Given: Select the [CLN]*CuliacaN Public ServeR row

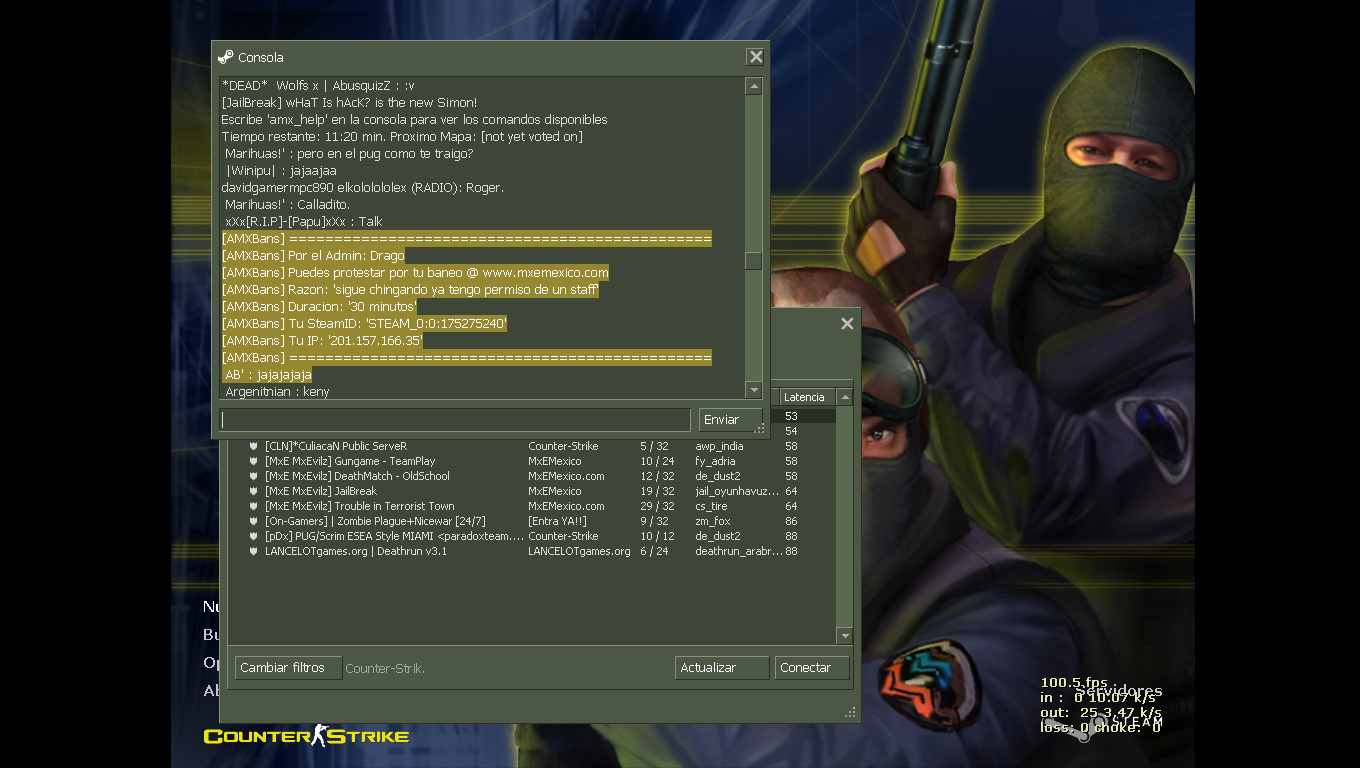Looking at the screenshot, I should [532, 446].
